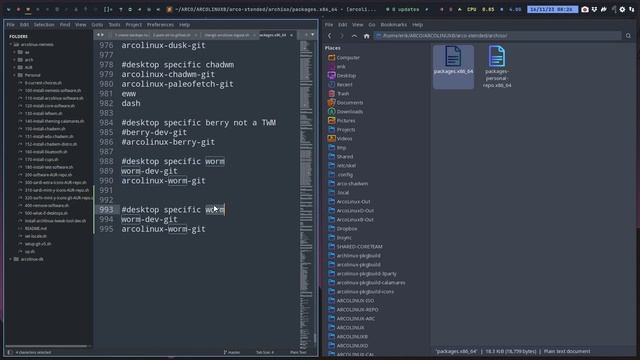This screenshot has width=640, height=360.
Task: Open Trash in Places sidebar
Action: pos(343,93)
